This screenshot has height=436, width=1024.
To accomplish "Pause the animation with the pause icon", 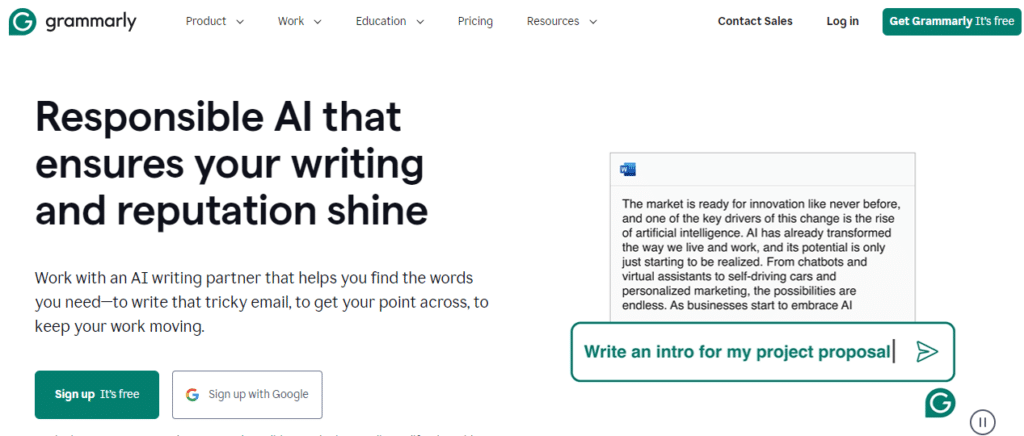I will click(983, 422).
